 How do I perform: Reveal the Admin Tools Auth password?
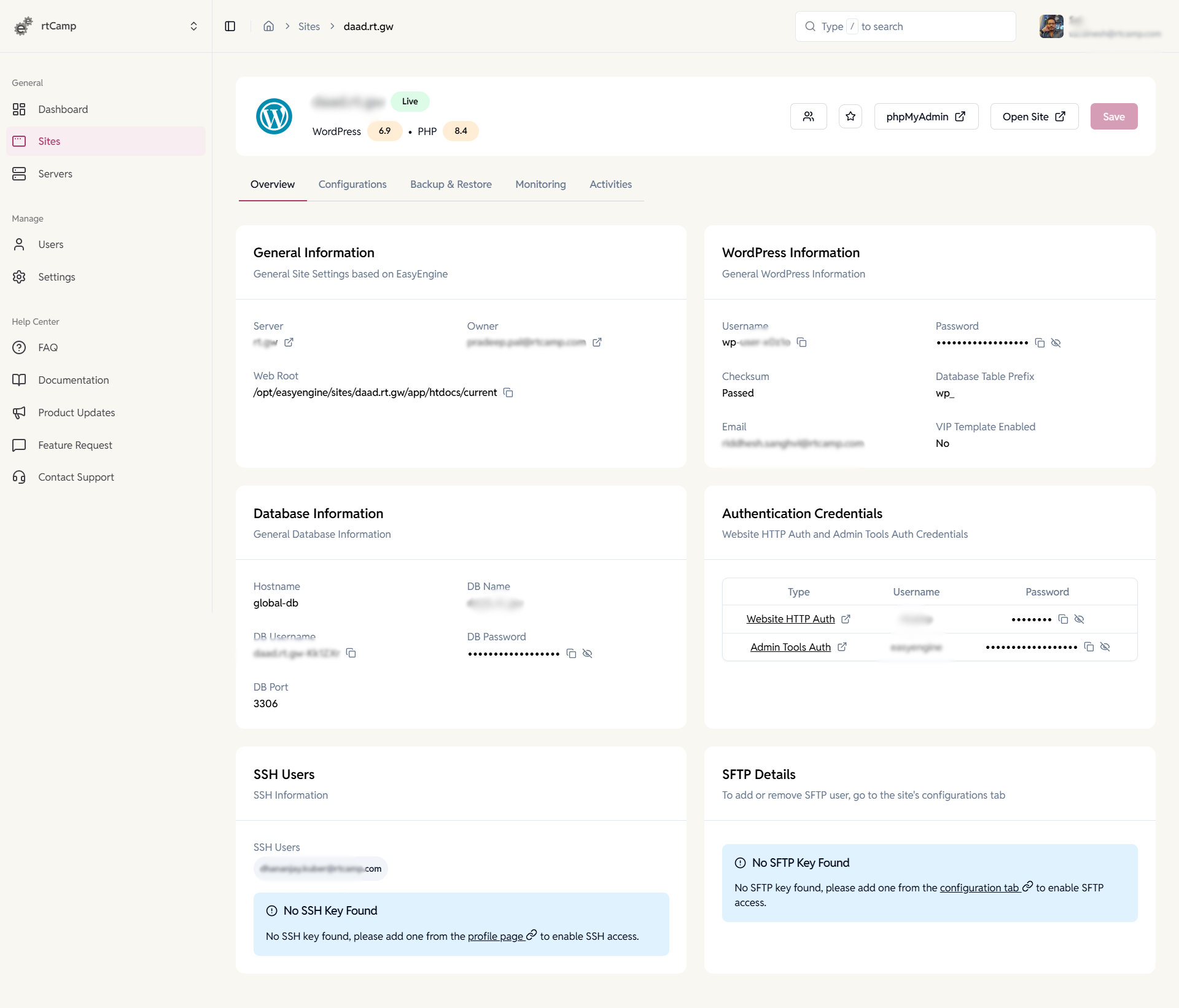pyautogui.click(x=1105, y=646)
